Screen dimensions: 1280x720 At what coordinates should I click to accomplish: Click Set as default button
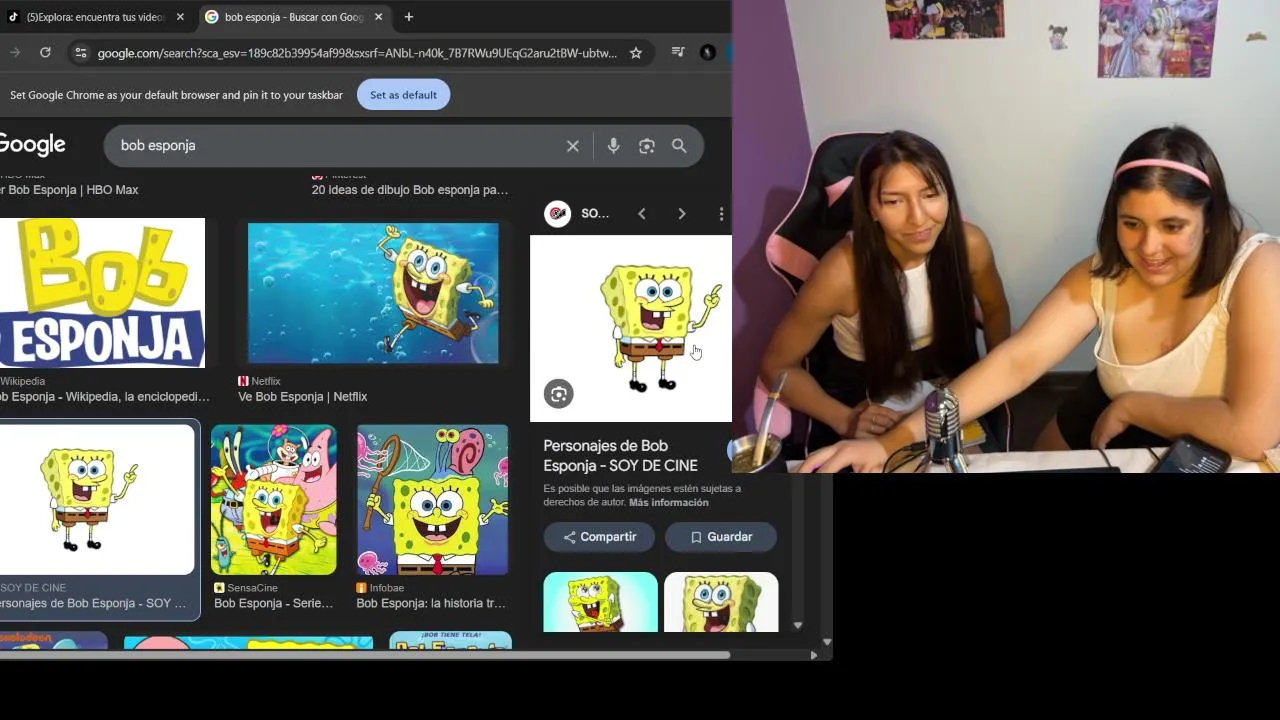(x=403, y=95)
